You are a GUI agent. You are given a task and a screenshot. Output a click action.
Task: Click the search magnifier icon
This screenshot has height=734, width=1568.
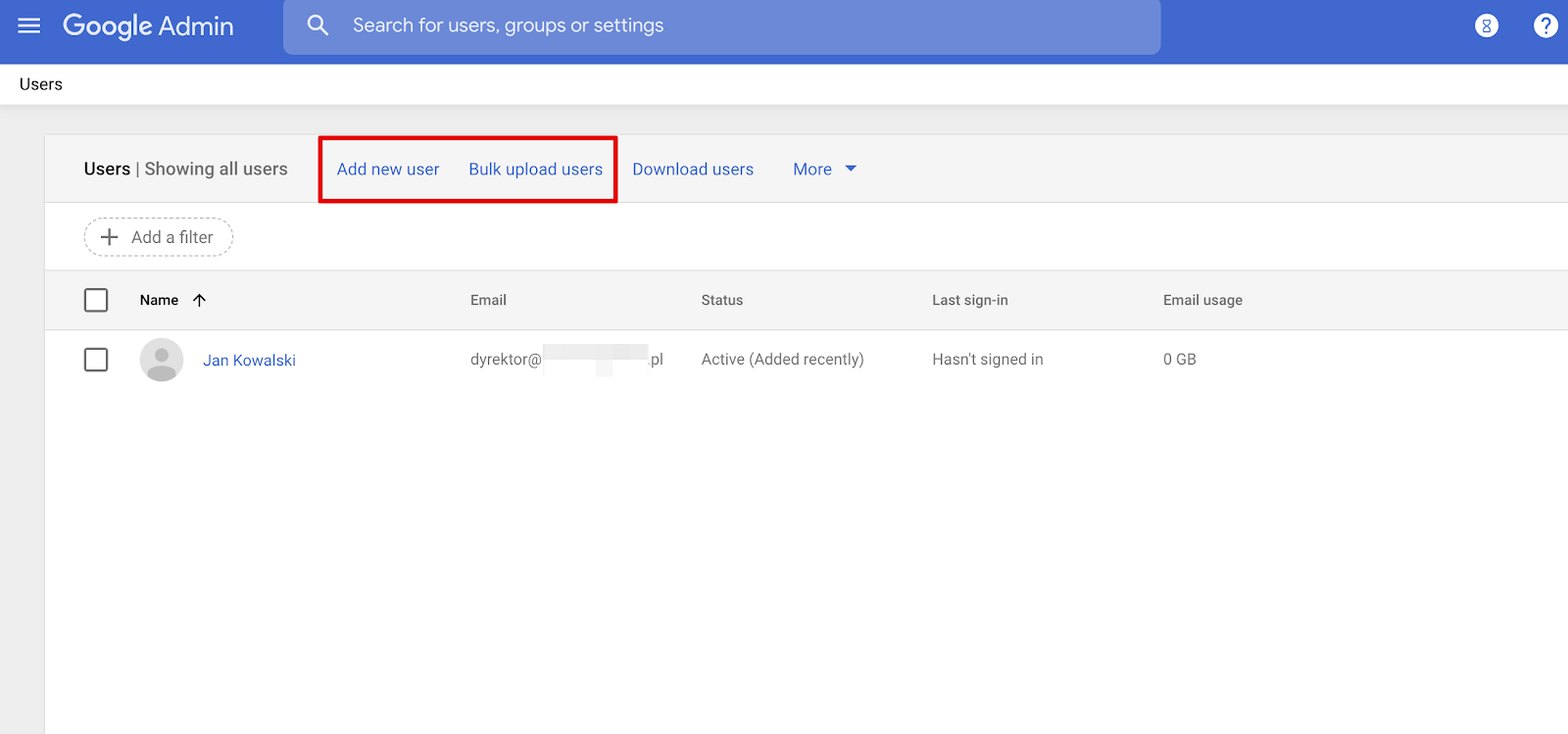point(318,25)
